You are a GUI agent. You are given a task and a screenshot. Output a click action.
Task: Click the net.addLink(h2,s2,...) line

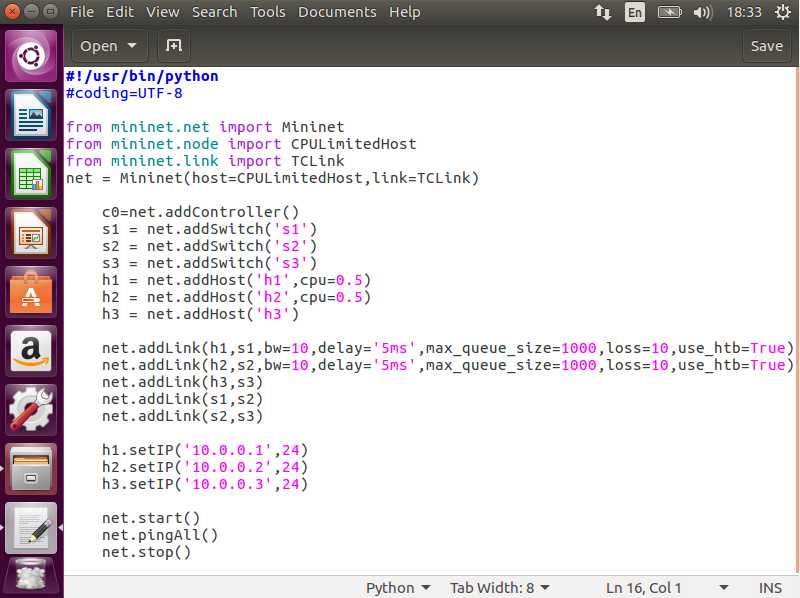tap(447, 365)
